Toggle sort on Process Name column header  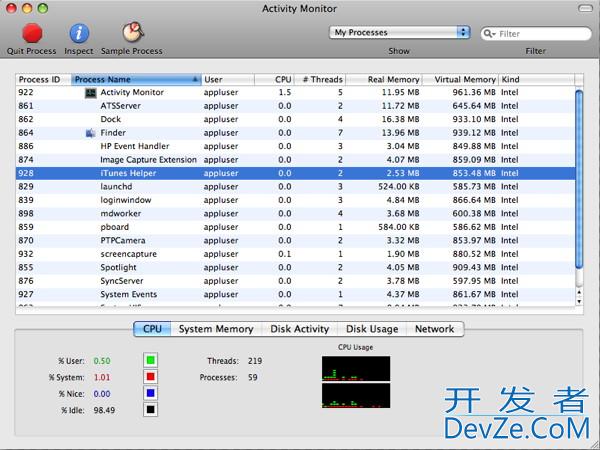(x=136, y=80)
